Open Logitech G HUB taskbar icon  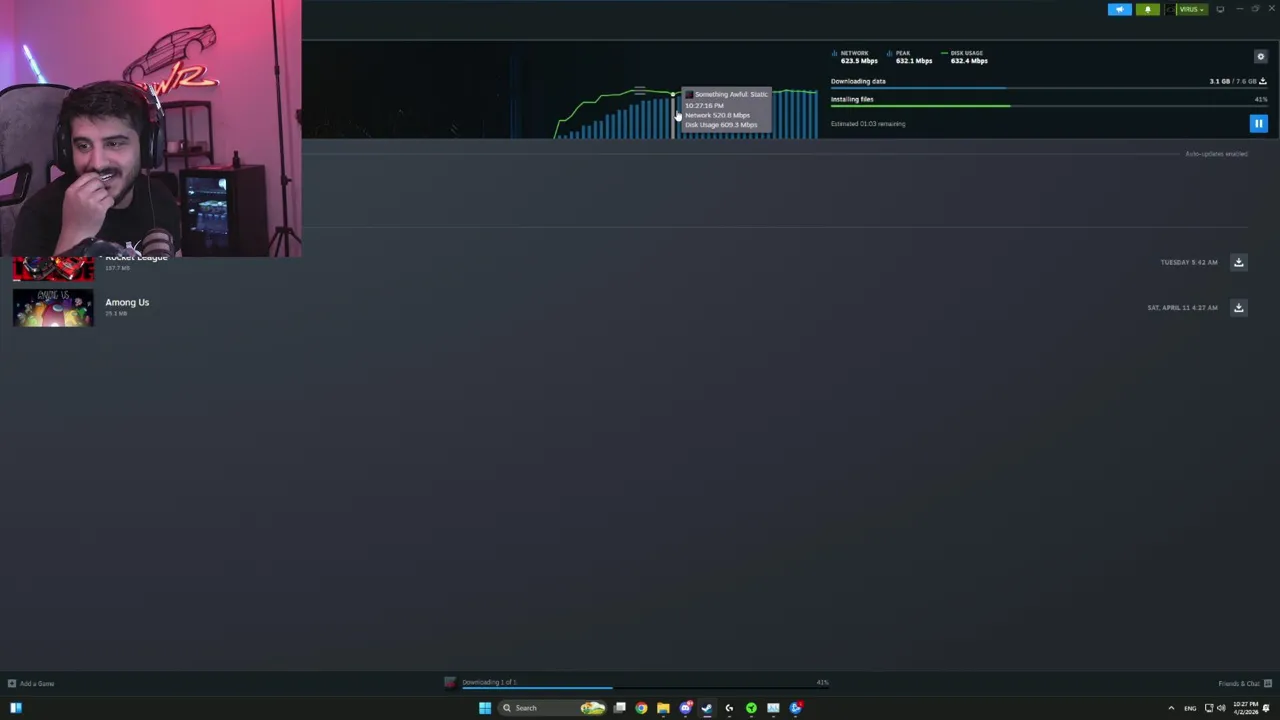click(729, 708)
